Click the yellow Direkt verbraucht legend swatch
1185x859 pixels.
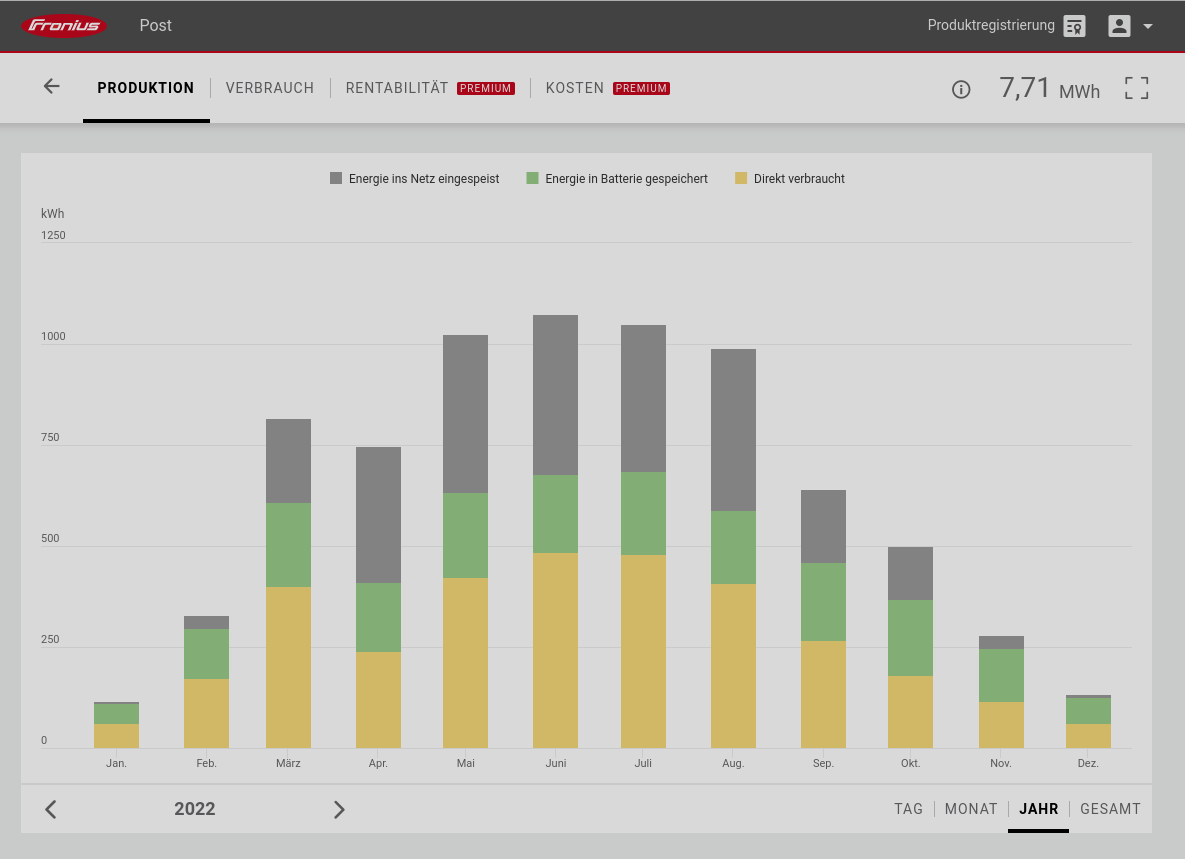pos(741,179)
